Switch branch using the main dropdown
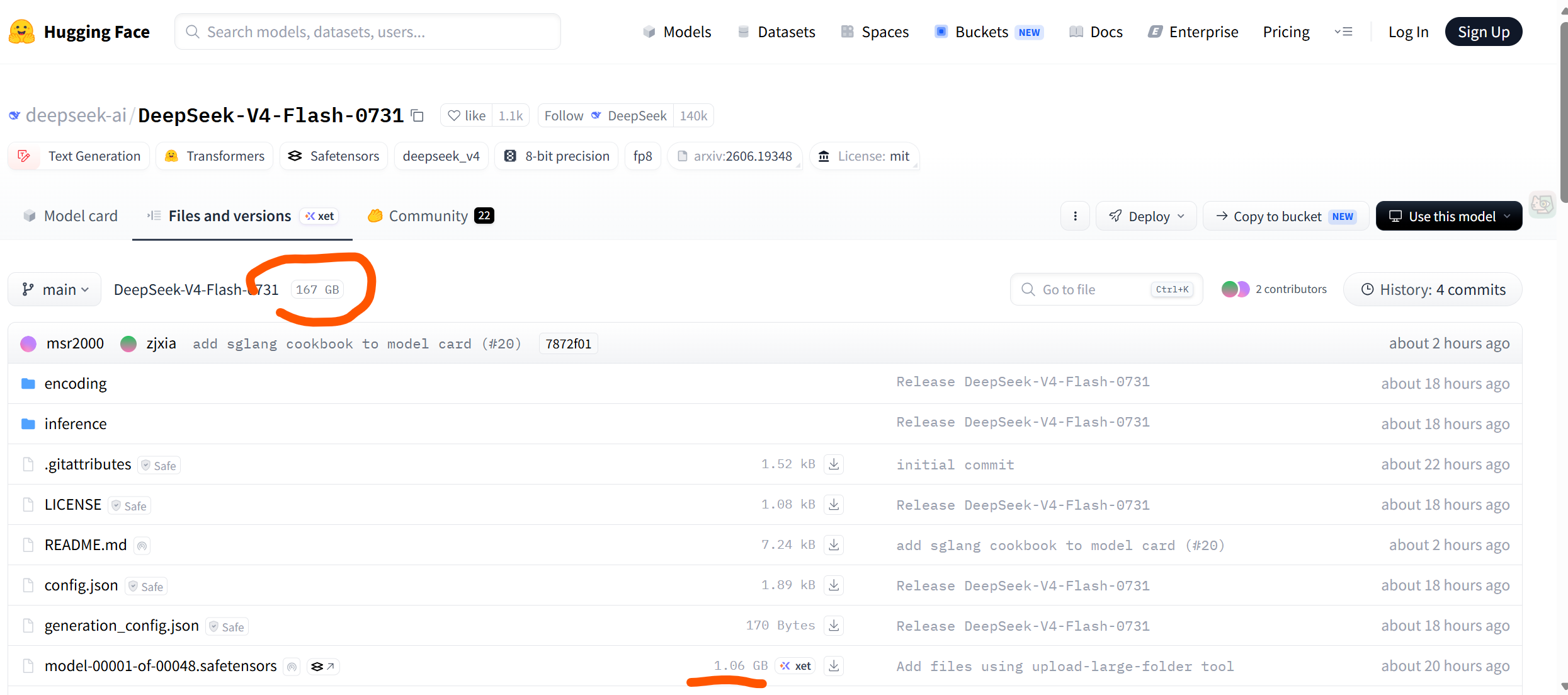This screenshot has width=1568, height=695. [55, 289]
